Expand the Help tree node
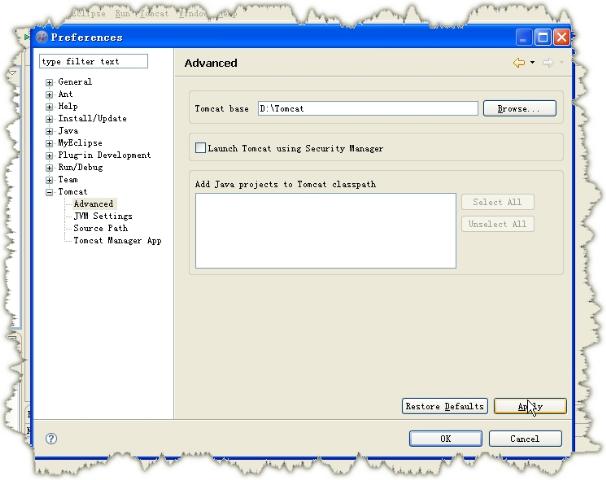The height and width of the screenshot is (480, 606). (49, 107)
